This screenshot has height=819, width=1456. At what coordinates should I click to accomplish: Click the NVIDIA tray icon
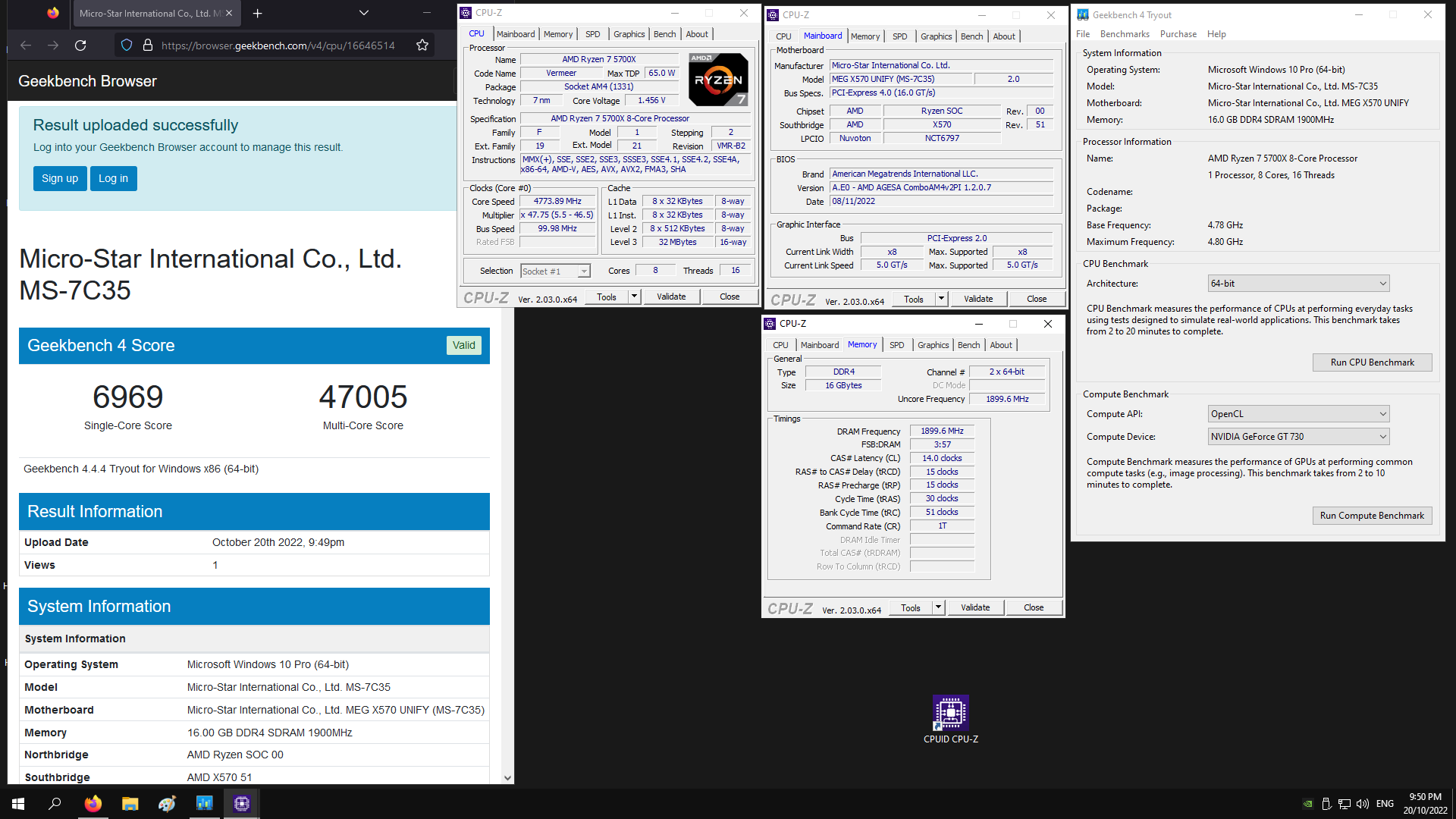1308,804
